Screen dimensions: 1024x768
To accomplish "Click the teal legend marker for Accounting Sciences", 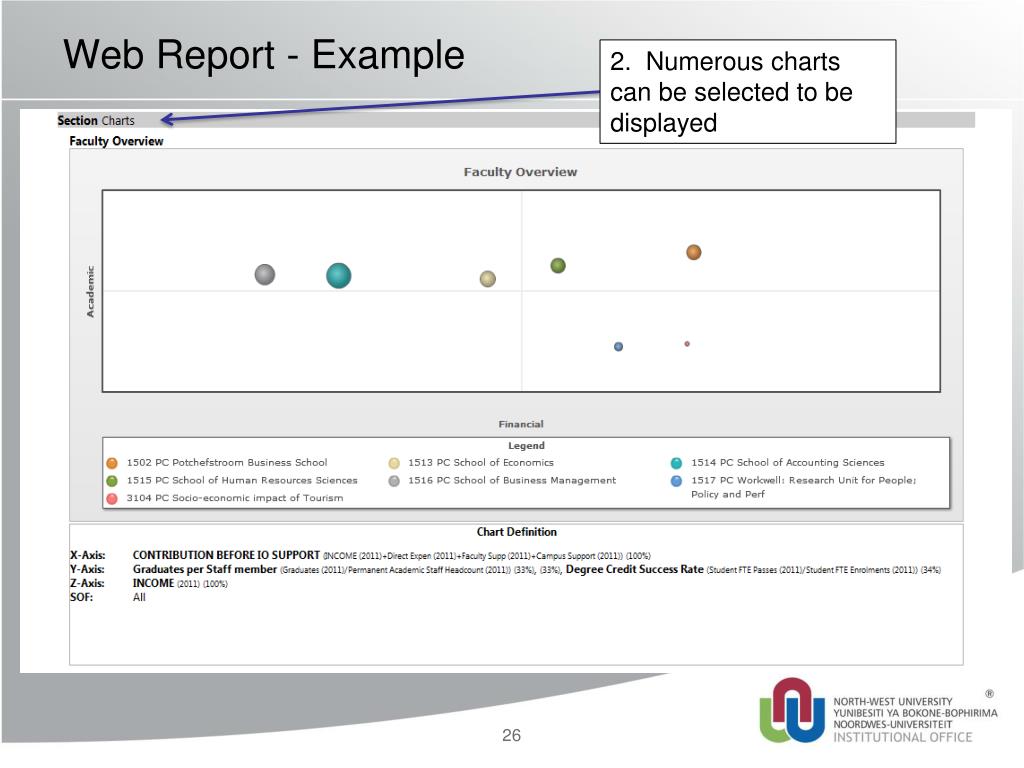I will tap(677, 463).
